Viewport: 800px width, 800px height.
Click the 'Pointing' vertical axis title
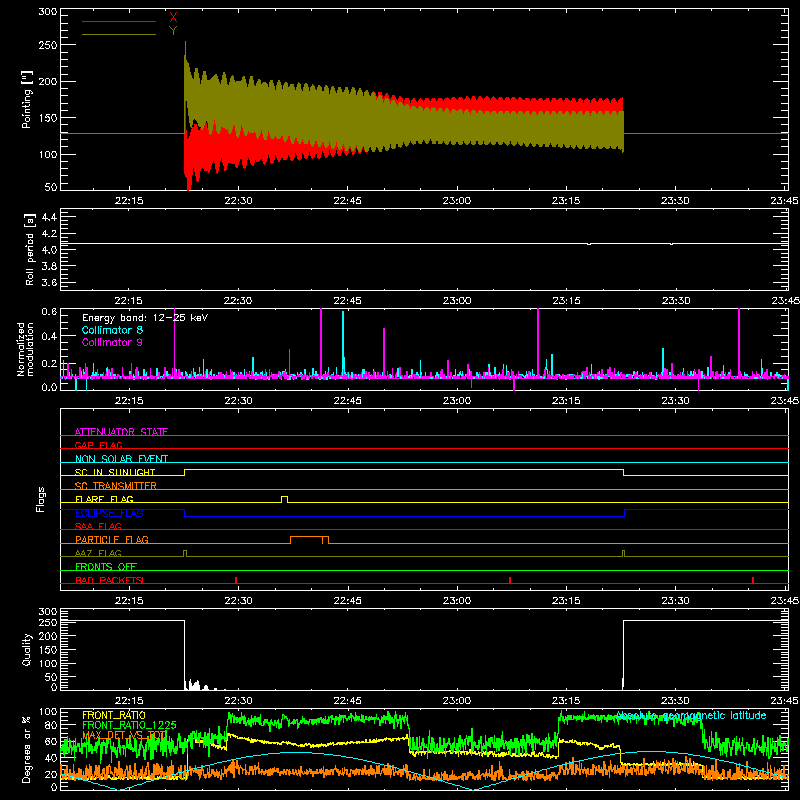27,99
